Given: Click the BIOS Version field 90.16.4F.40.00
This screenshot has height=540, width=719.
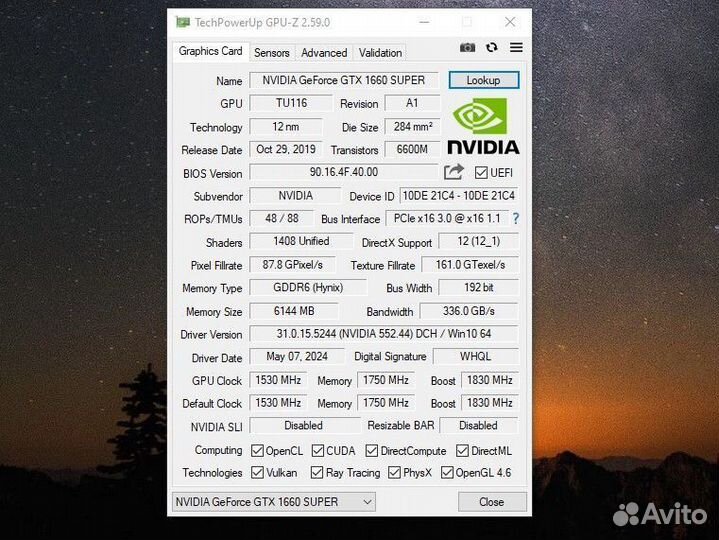Looking at the screenshot, I should (x=344, y=172).
